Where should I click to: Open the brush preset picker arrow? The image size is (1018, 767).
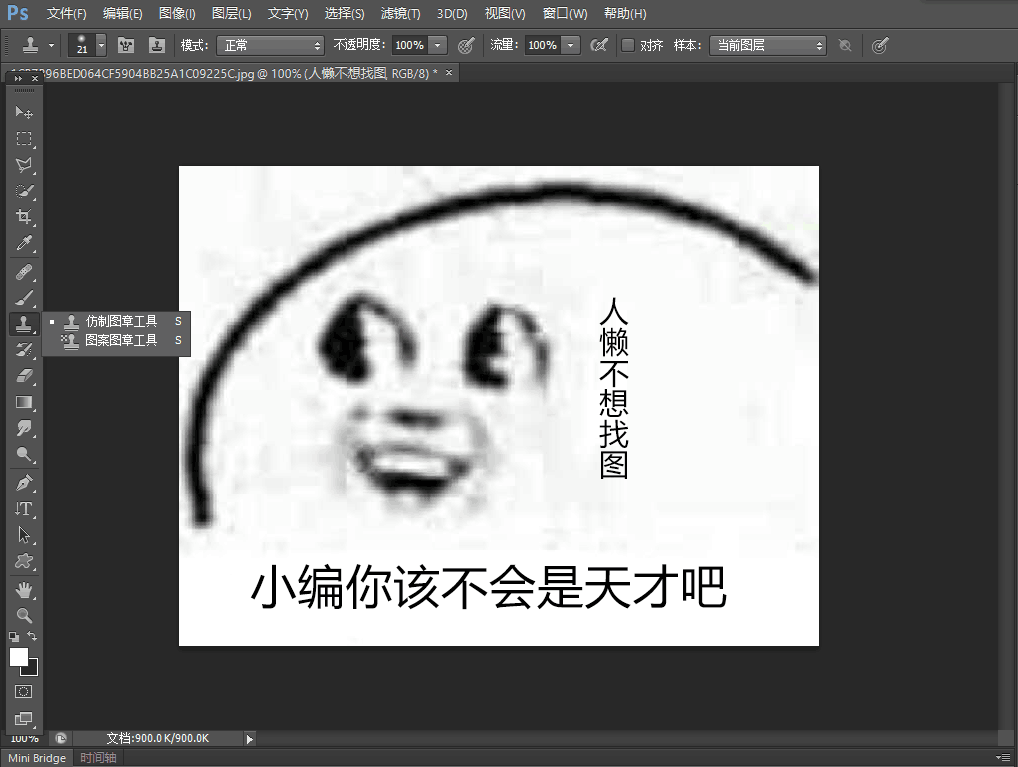point(101,45)
